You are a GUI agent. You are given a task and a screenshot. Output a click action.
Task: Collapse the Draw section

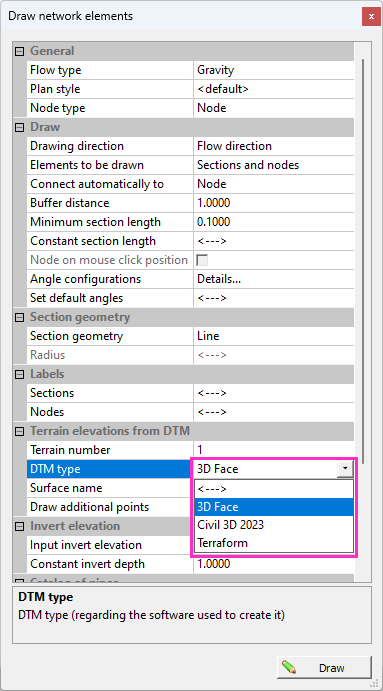click(x=19, y=127)
